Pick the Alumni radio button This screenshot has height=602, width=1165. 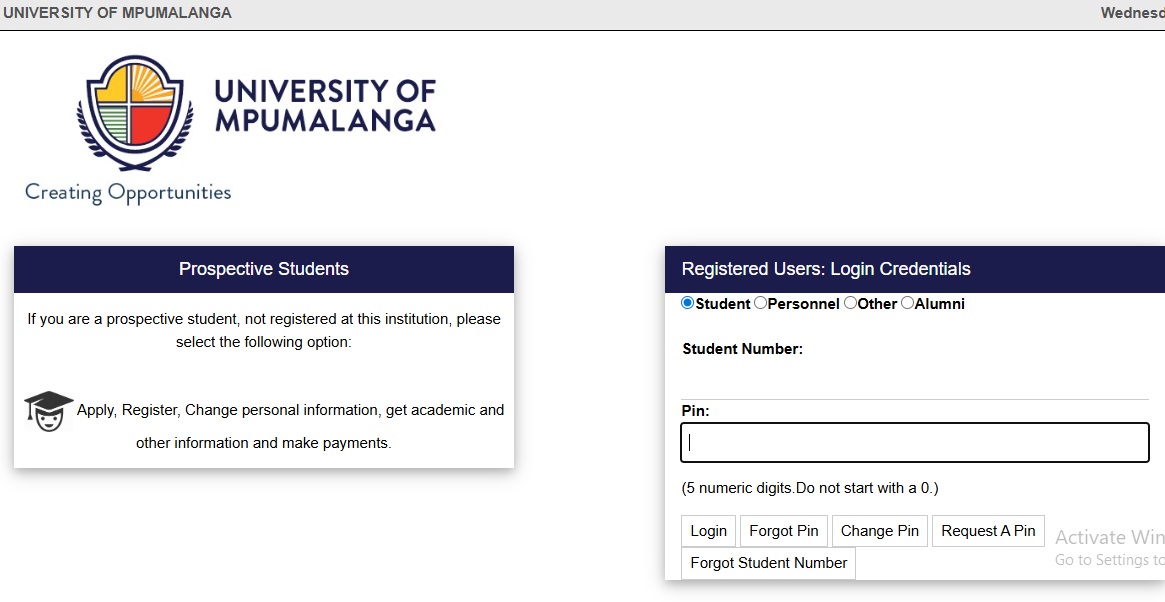(x=907, y=303)
